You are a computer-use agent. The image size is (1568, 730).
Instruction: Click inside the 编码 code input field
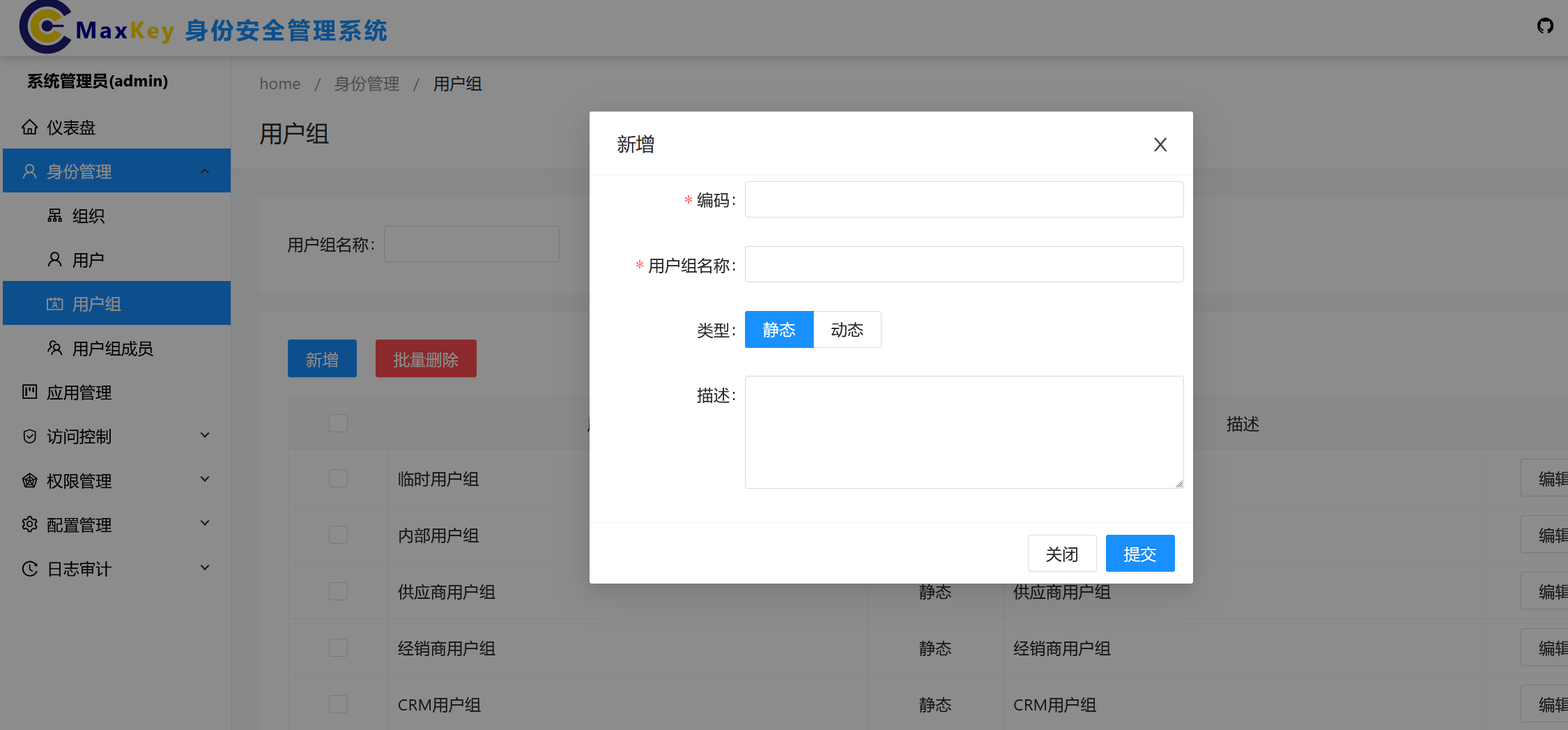pyautogui.click(x=963, y=199)
